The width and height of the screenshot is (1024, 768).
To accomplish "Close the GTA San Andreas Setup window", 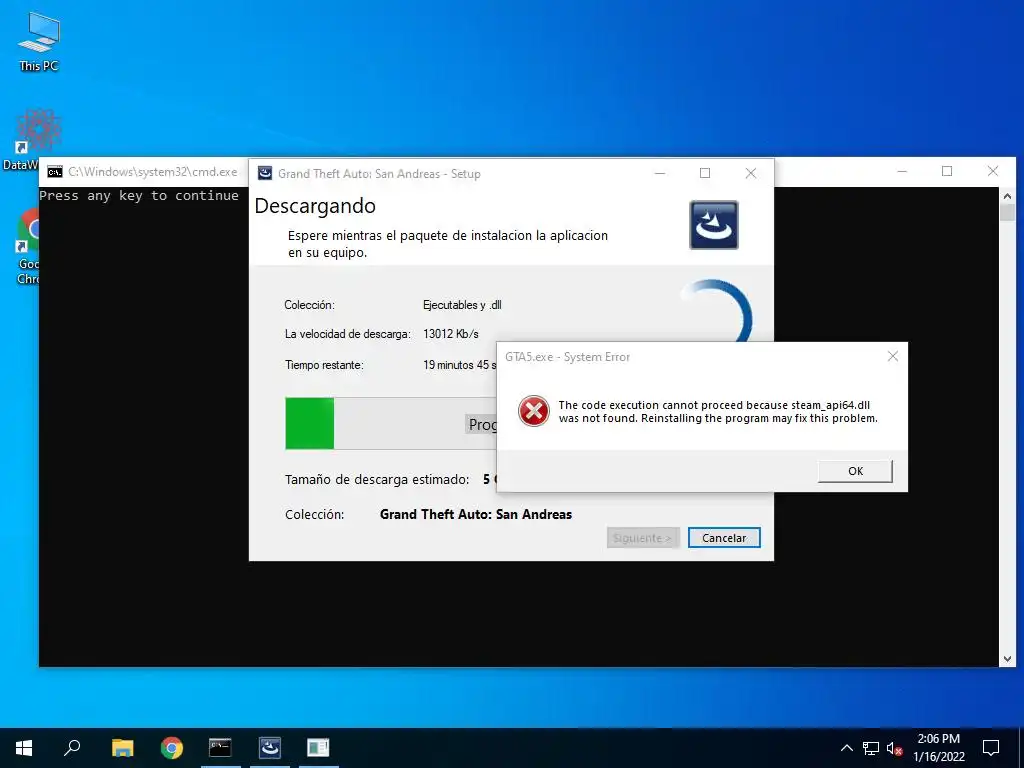I will pyautogui.click(x=751, y=173).
